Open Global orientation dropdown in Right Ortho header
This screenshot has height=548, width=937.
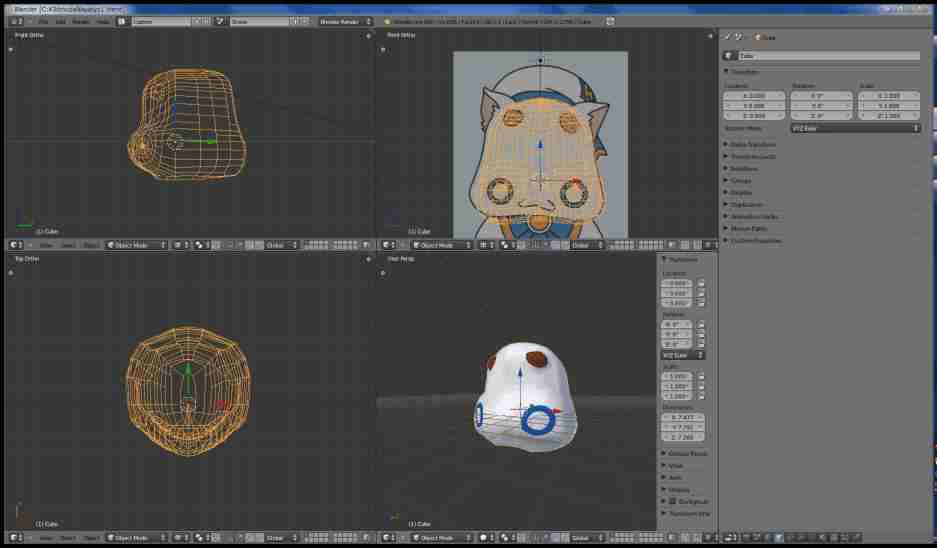[x=281, y=245]
